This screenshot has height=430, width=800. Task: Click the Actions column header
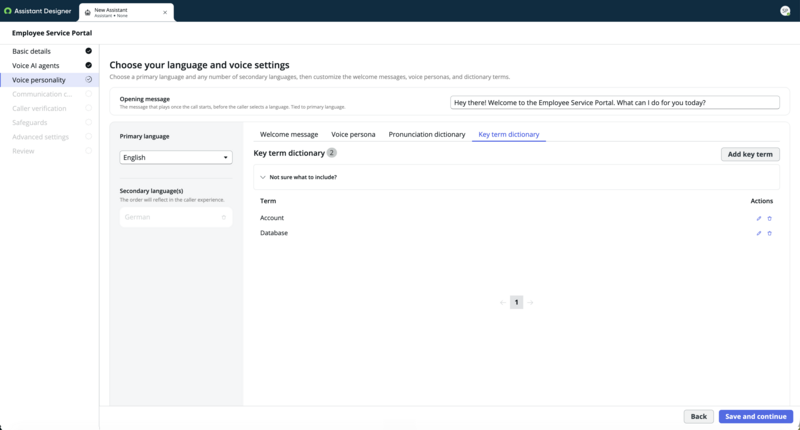click(x=761, y=201)
